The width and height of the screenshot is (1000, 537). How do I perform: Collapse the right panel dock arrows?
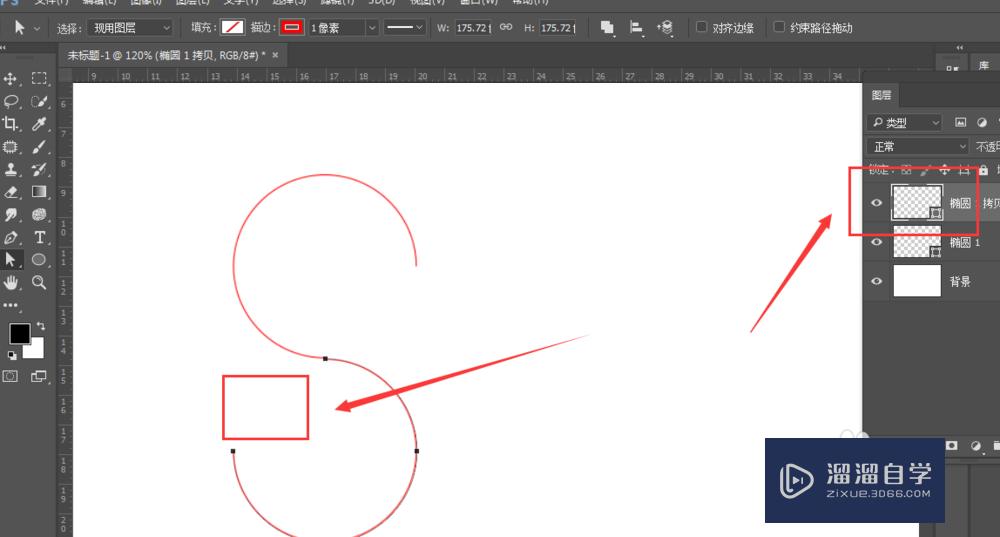960,48
